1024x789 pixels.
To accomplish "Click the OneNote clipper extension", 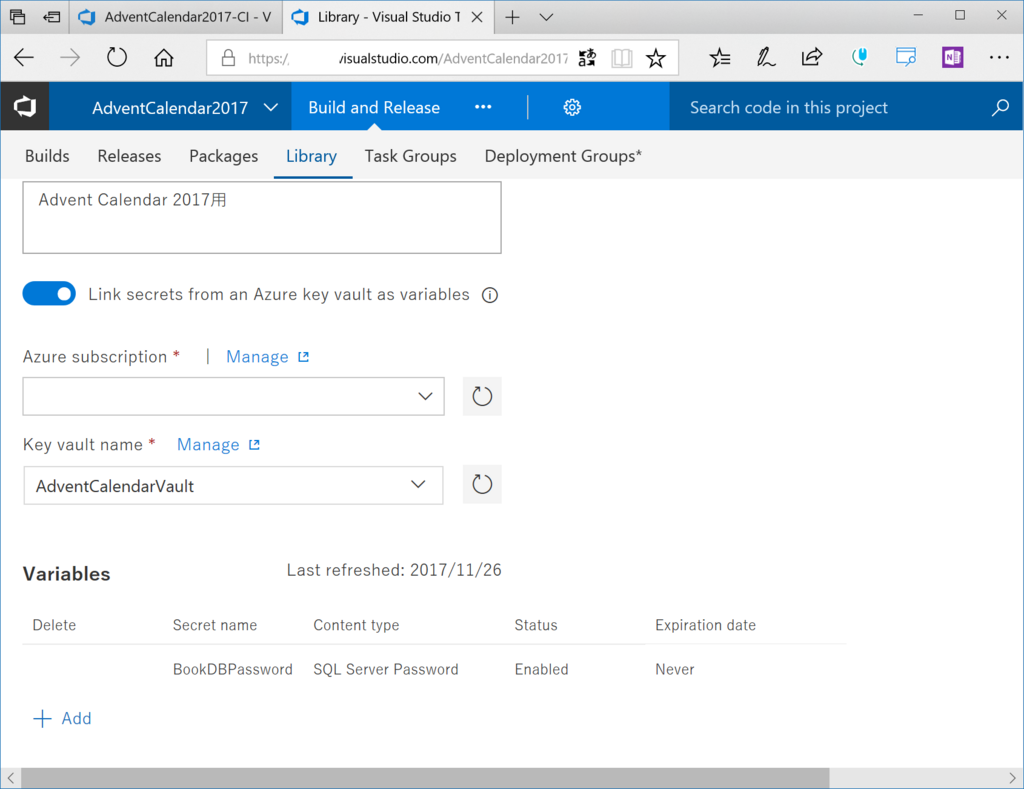I will (x=953, y=57).
